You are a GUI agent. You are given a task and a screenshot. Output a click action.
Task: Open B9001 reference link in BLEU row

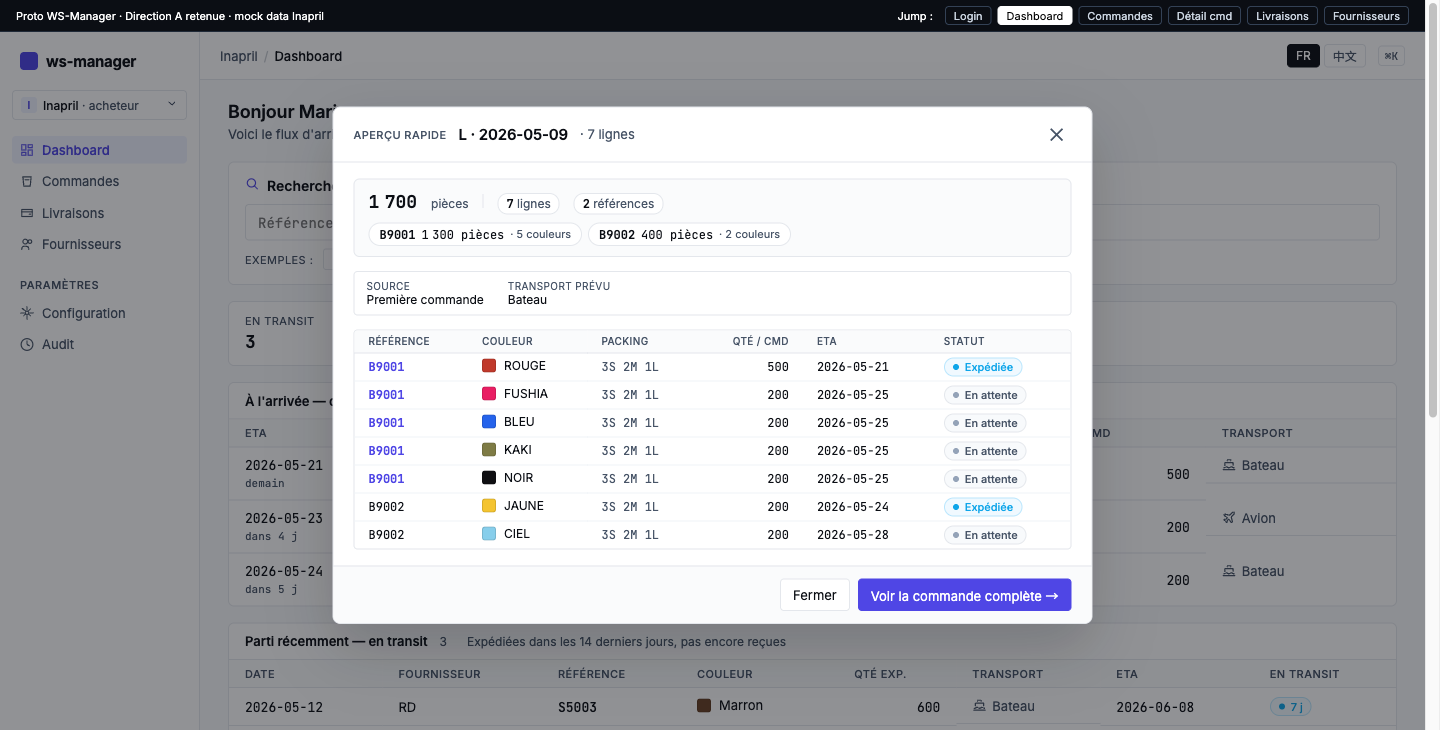pyautogui.click(x=386, y=423)
